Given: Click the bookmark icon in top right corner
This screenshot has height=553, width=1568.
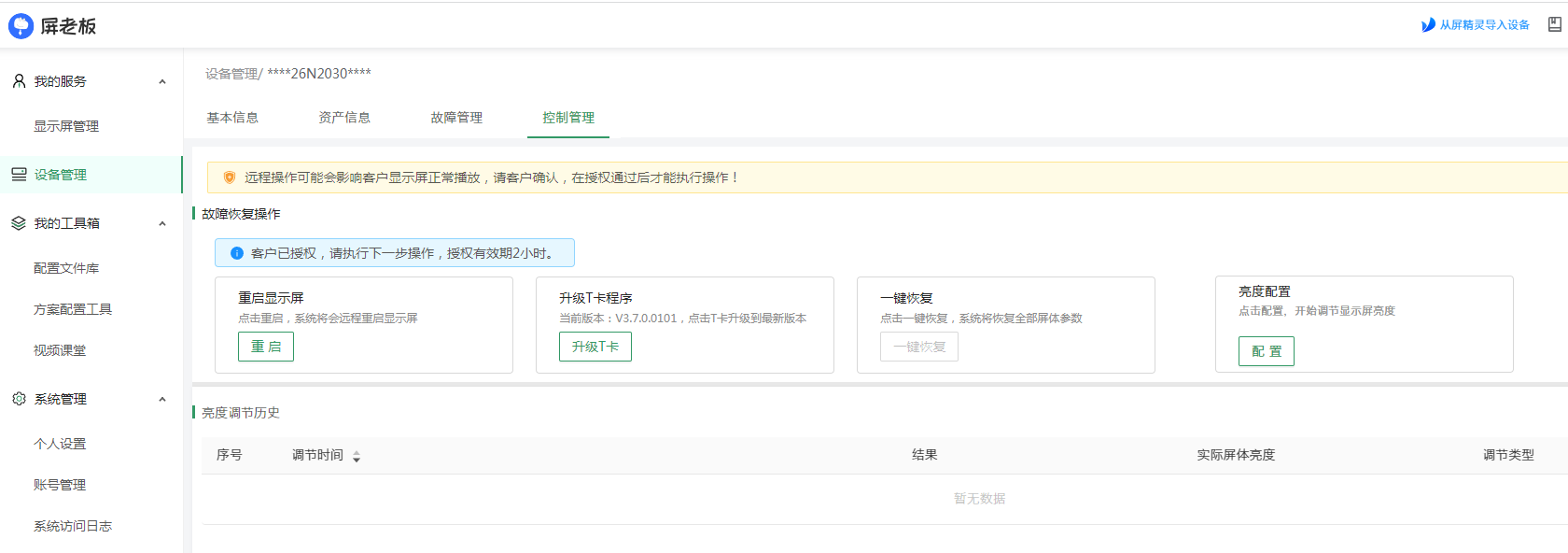Looking at the screenshot, I should click(1554, 25).
